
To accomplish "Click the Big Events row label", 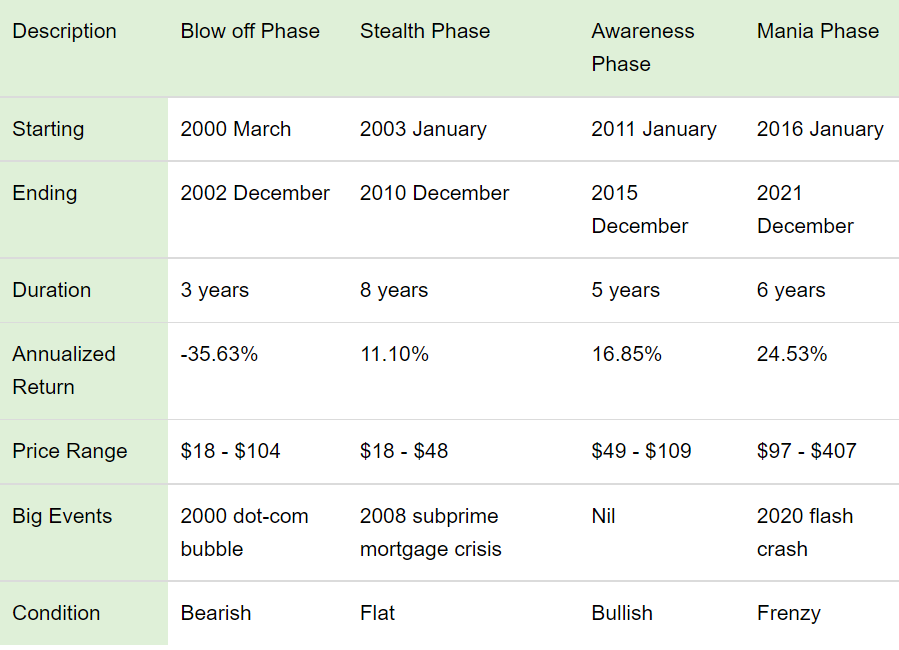I will (62, 516).
